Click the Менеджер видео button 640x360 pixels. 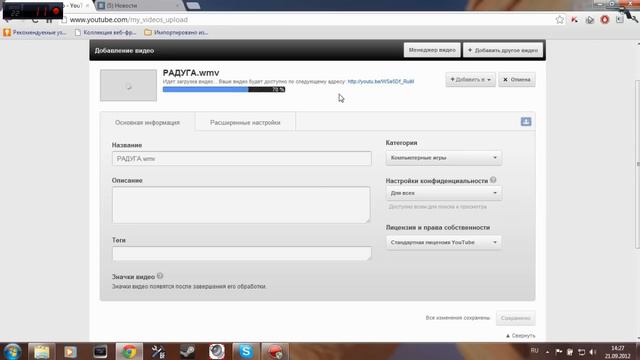[x=432, y=50]
